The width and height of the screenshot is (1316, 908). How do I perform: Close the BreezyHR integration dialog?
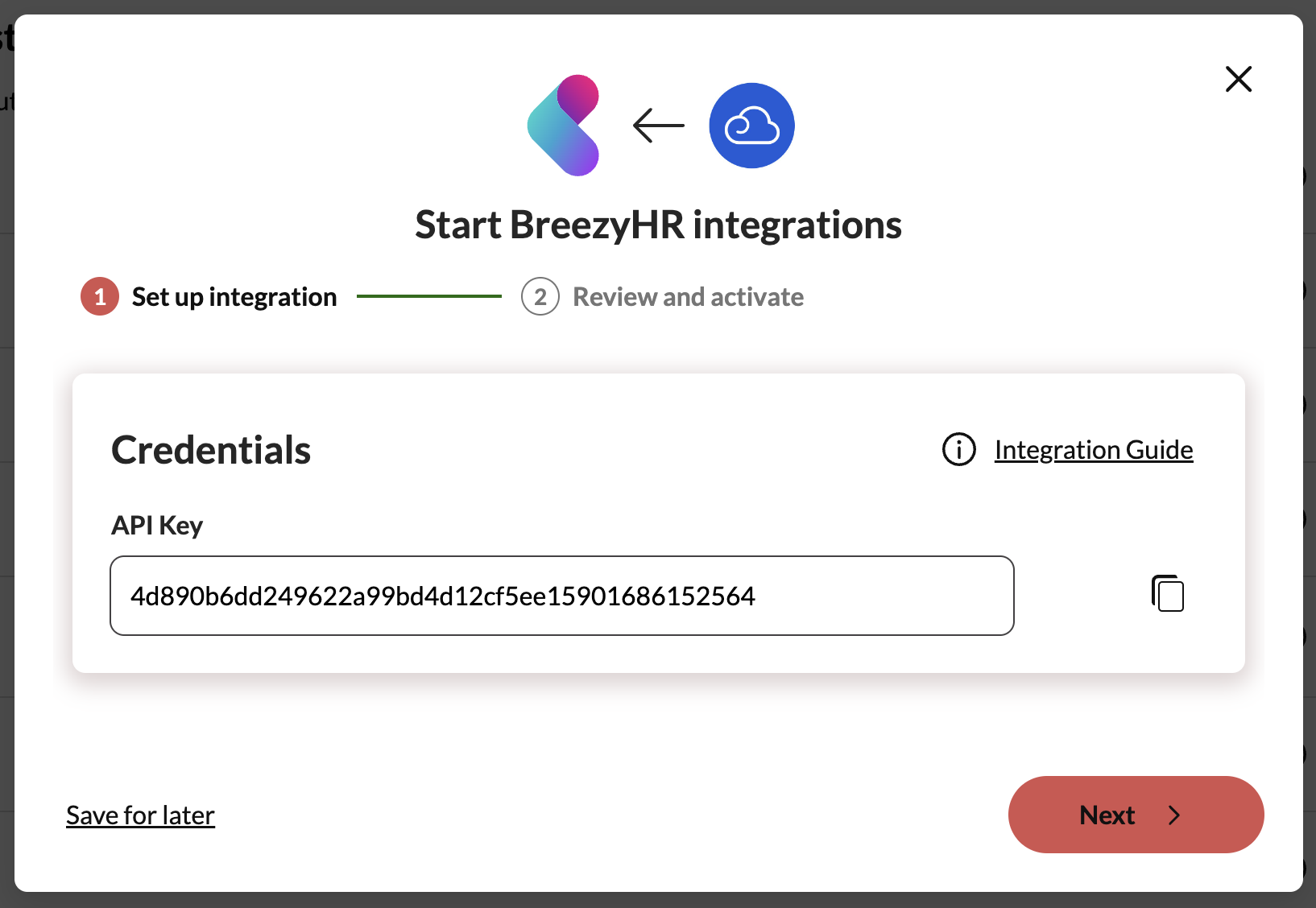[1238, 79]
